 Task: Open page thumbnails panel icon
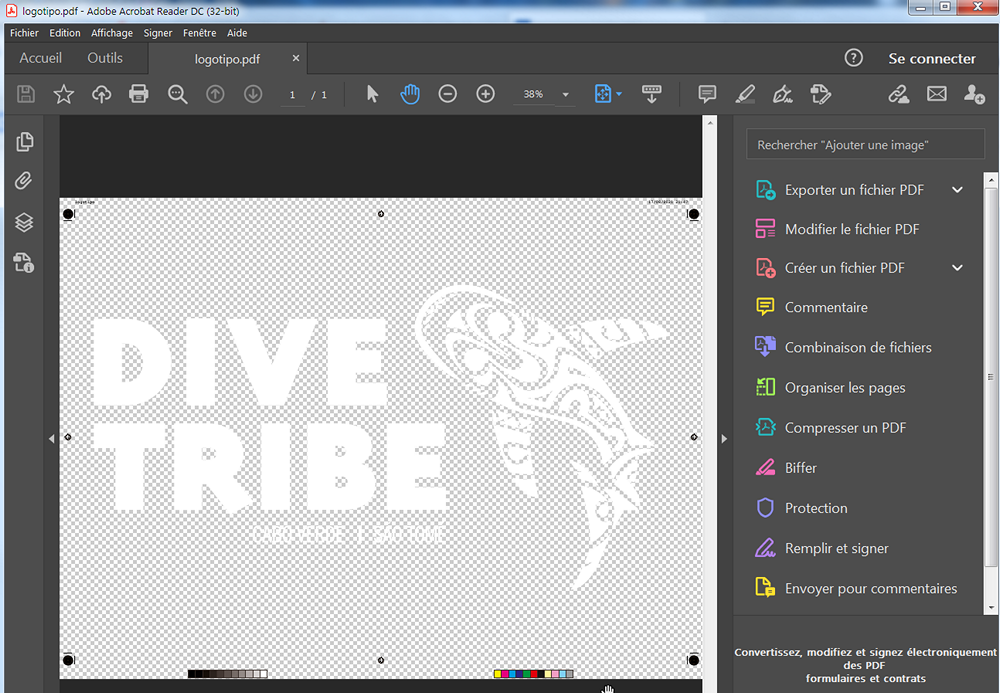point(24,142)
